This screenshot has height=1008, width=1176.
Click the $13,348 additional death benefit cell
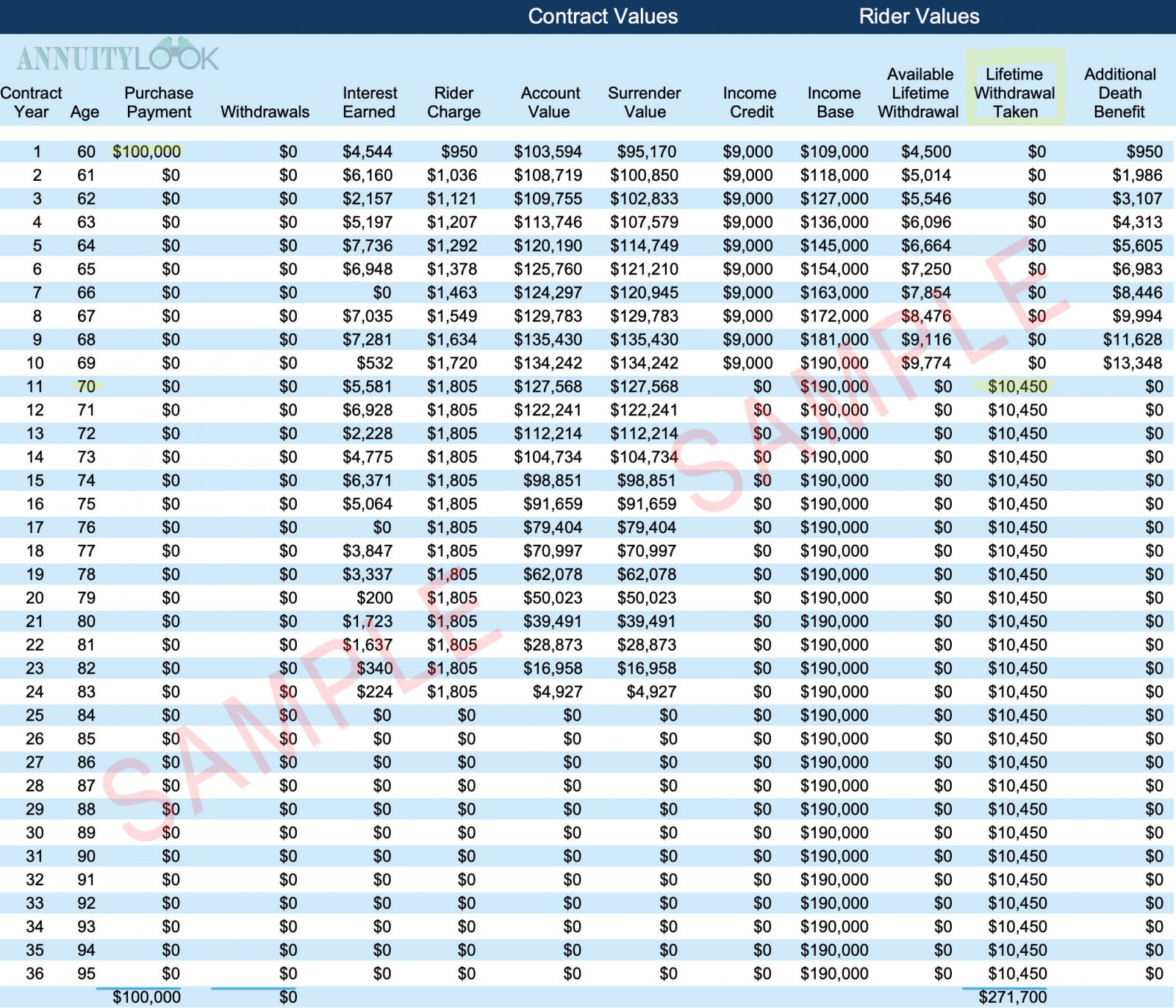point(1133,362)
